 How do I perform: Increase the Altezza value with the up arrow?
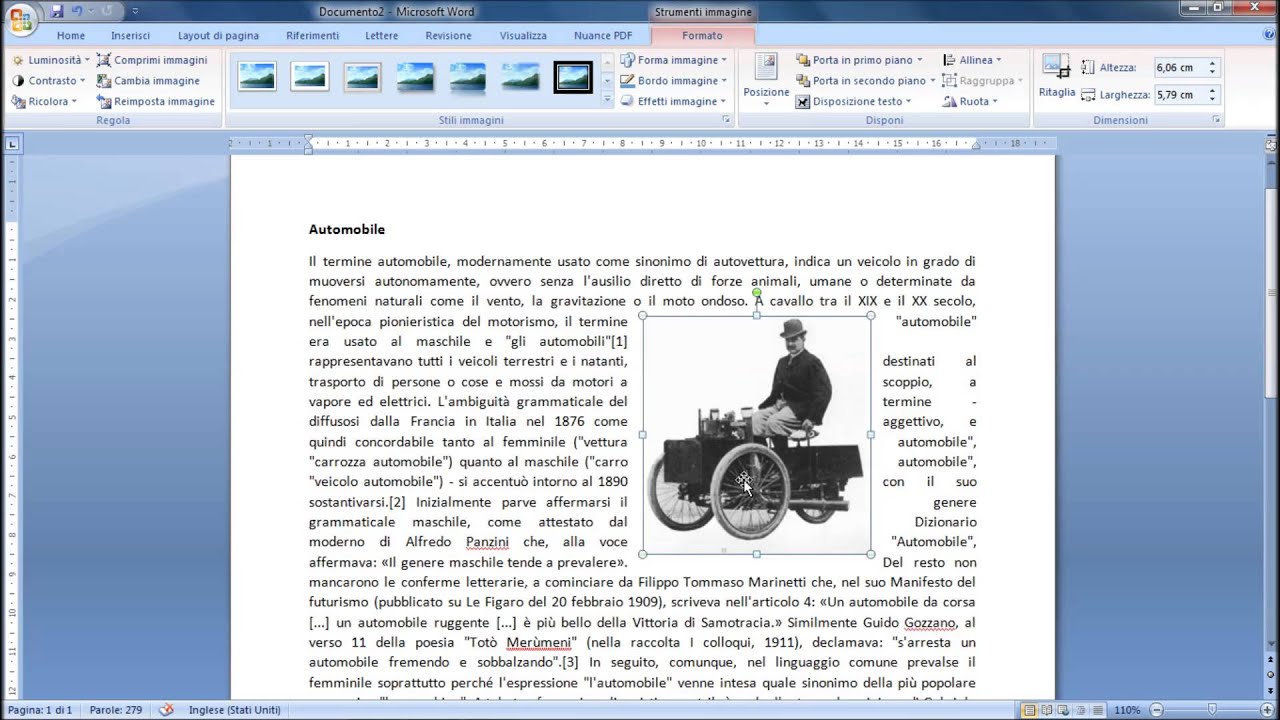1212,64
